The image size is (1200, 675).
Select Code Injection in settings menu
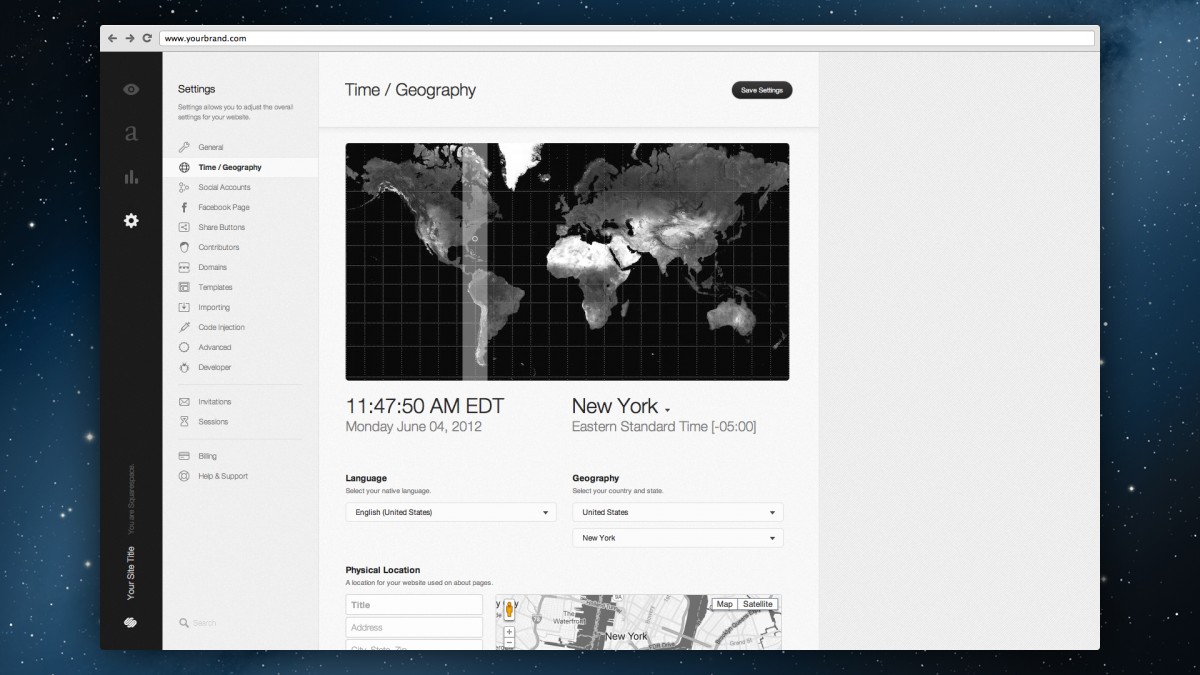(x=221, y=327)
